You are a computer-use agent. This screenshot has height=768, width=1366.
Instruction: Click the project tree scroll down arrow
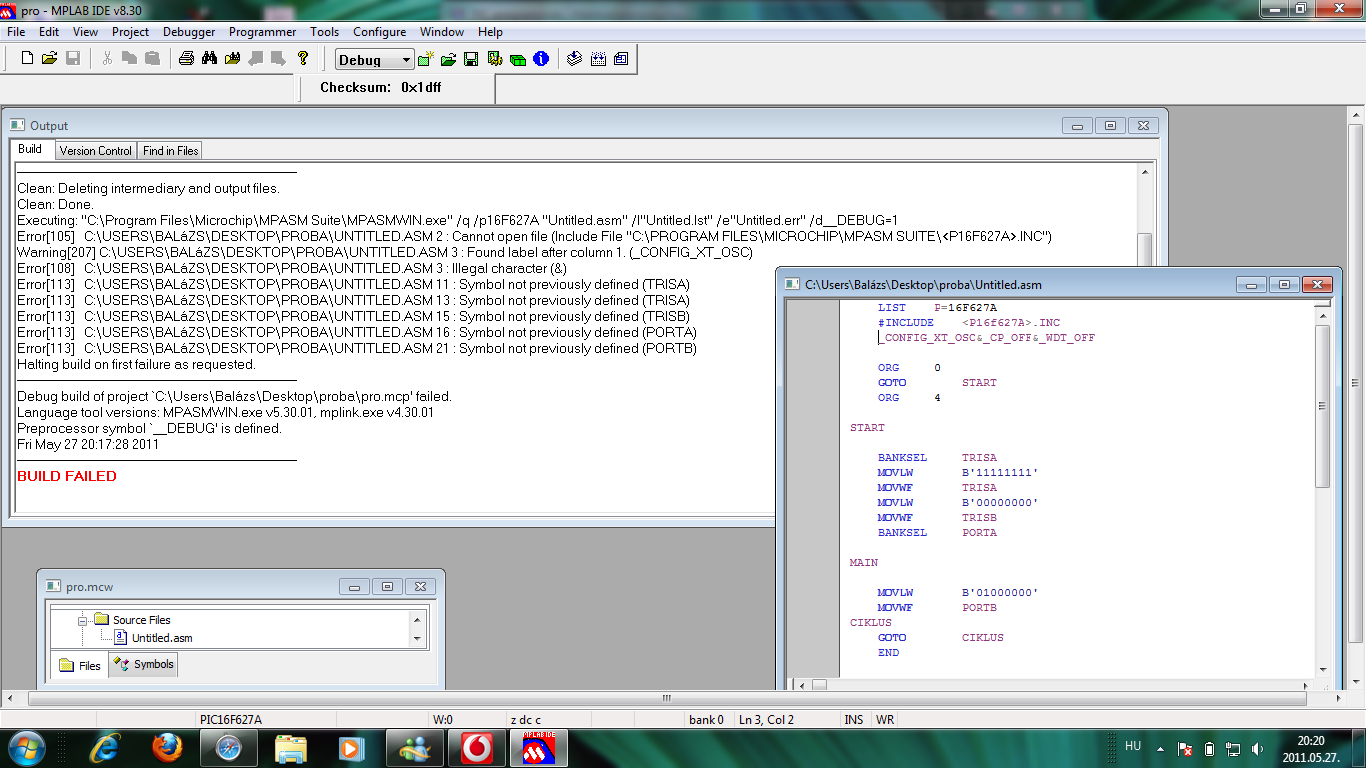tap(417, 638)
